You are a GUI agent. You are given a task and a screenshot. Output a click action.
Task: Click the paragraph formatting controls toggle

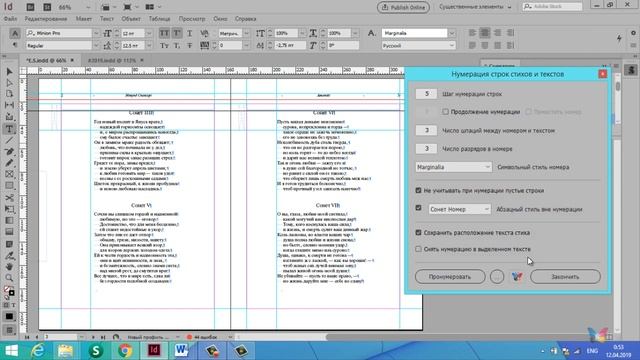(x=15, y=45)
